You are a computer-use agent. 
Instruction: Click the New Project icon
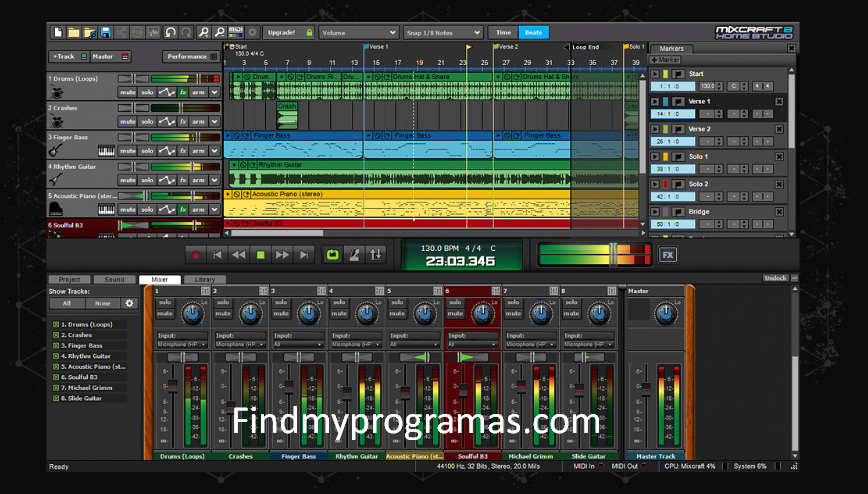coord(58,33)
